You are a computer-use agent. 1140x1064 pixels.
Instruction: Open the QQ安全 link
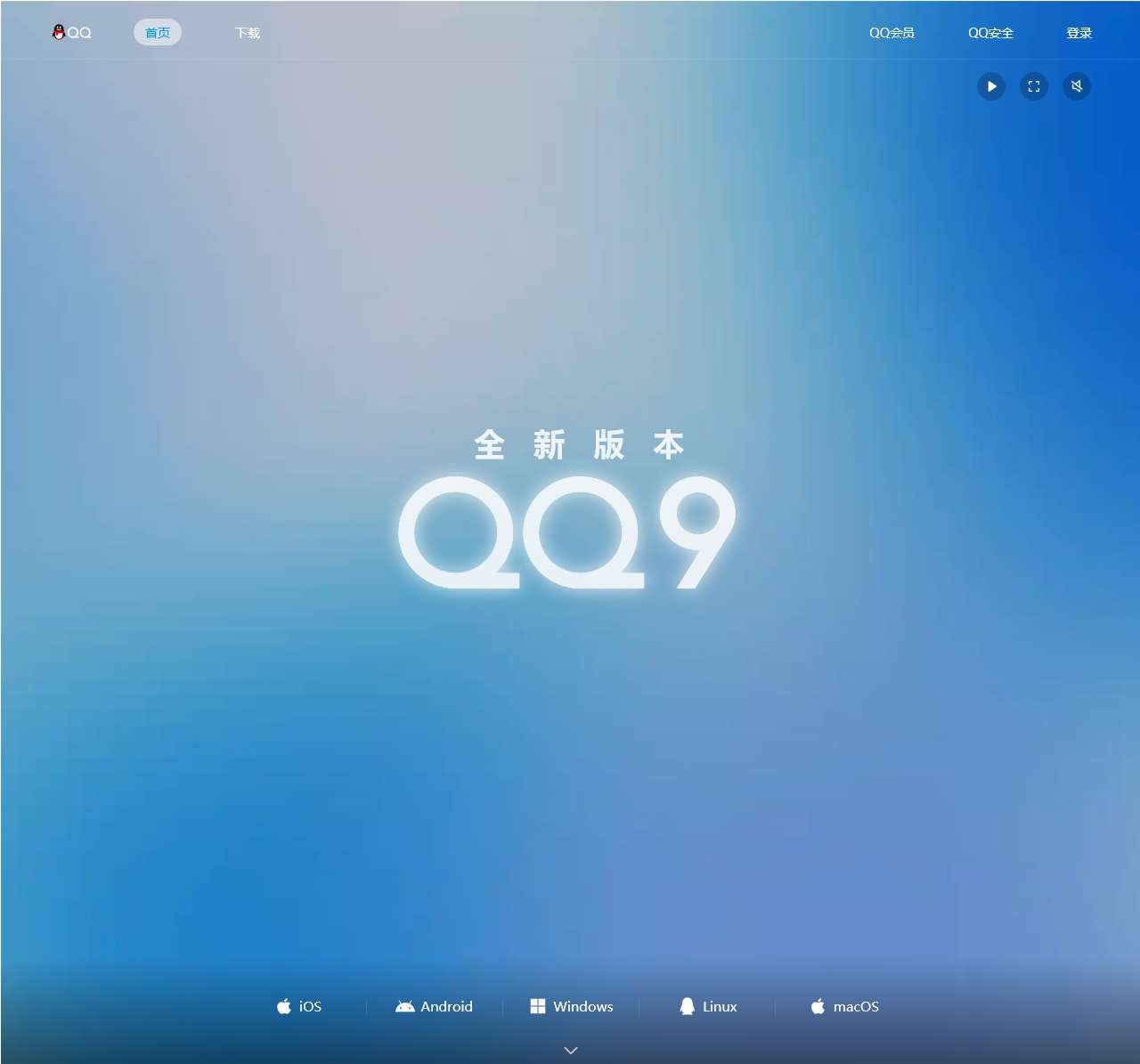pyautogui.click(x=990, y=33)
